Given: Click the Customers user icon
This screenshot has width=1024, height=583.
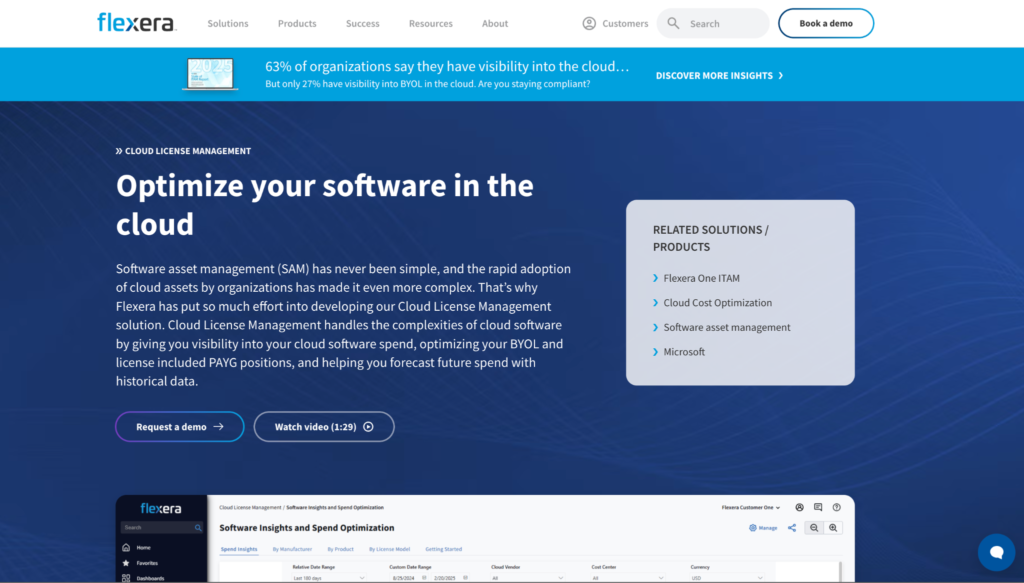Looking at the screenshot, I should 589,23.
